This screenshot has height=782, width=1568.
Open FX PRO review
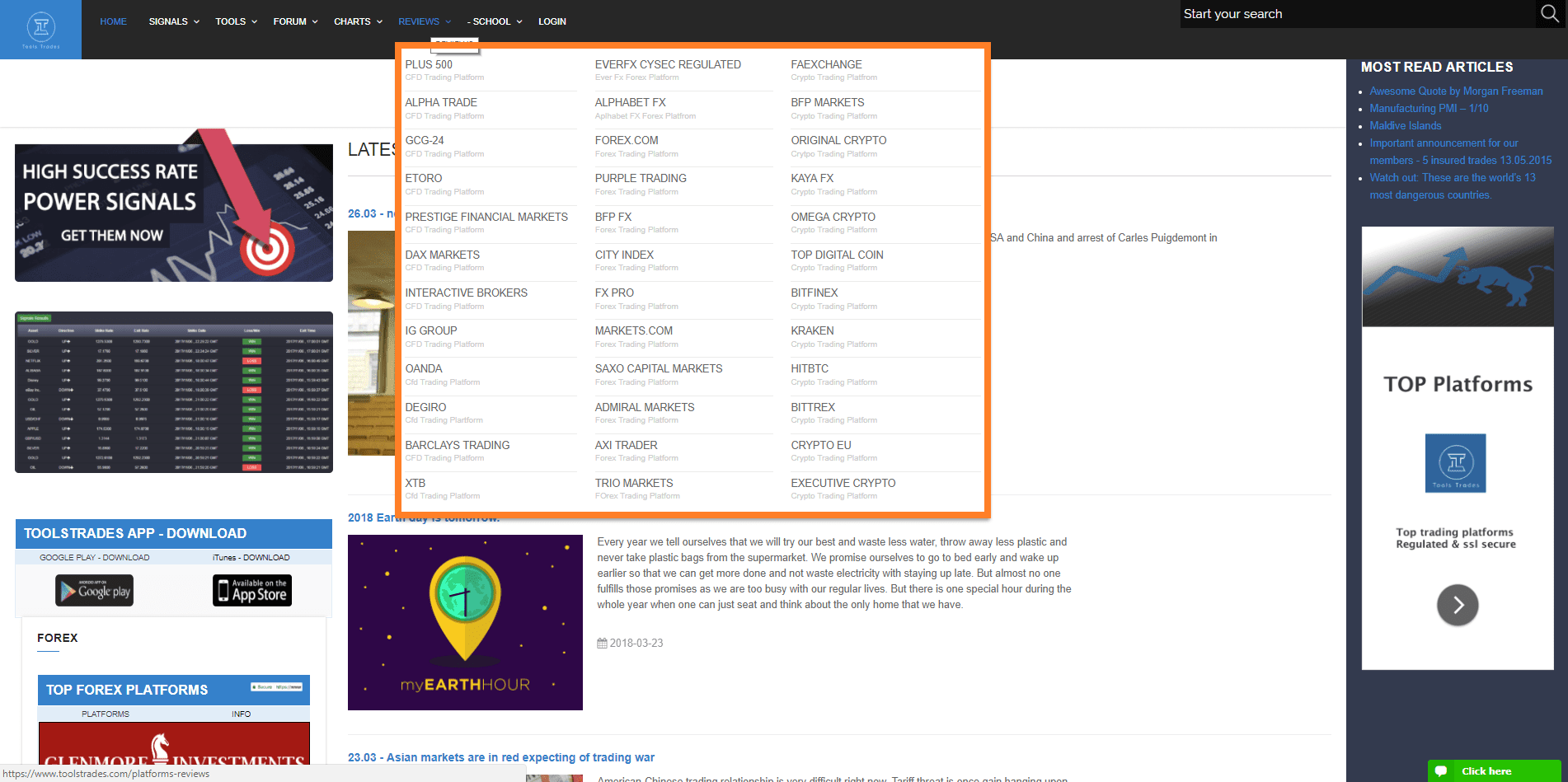click(614, 293)
